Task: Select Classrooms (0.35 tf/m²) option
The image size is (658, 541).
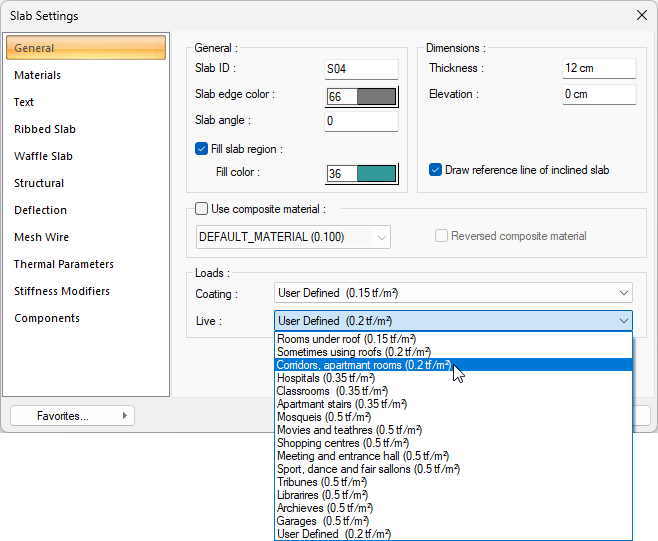Action: [x=453, y=391]
